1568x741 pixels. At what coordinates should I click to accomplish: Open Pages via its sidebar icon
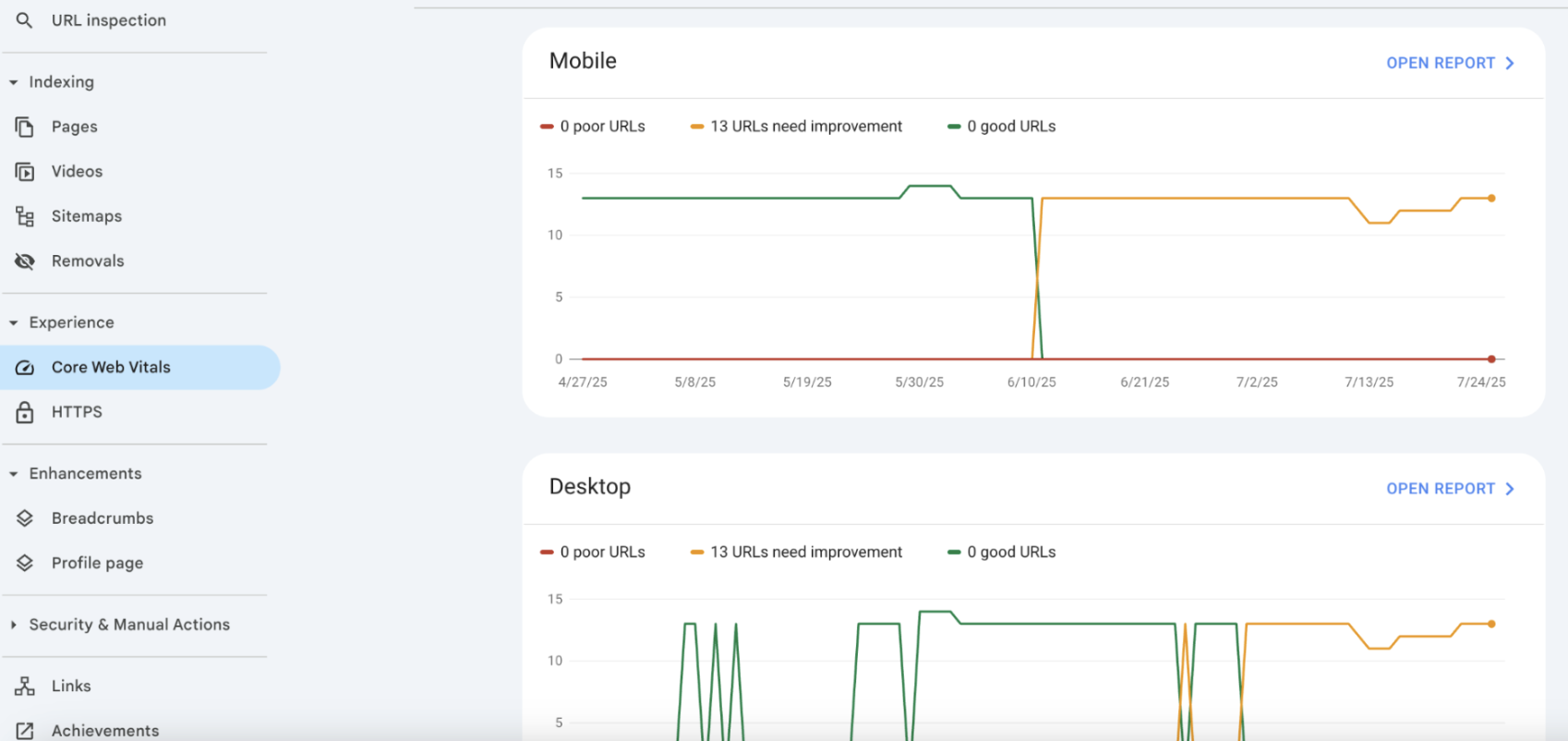25,127
